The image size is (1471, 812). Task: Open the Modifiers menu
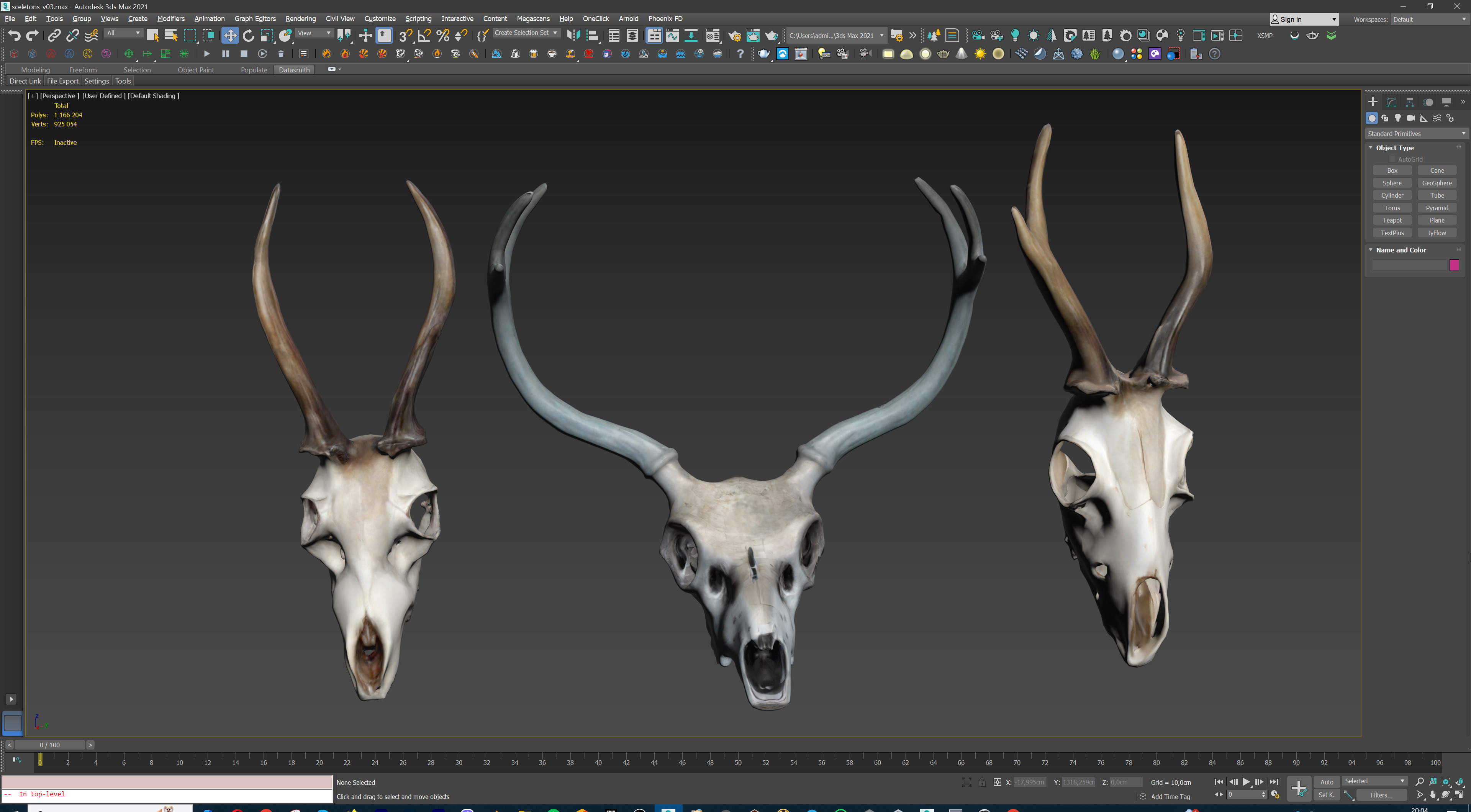pos(171,19)
